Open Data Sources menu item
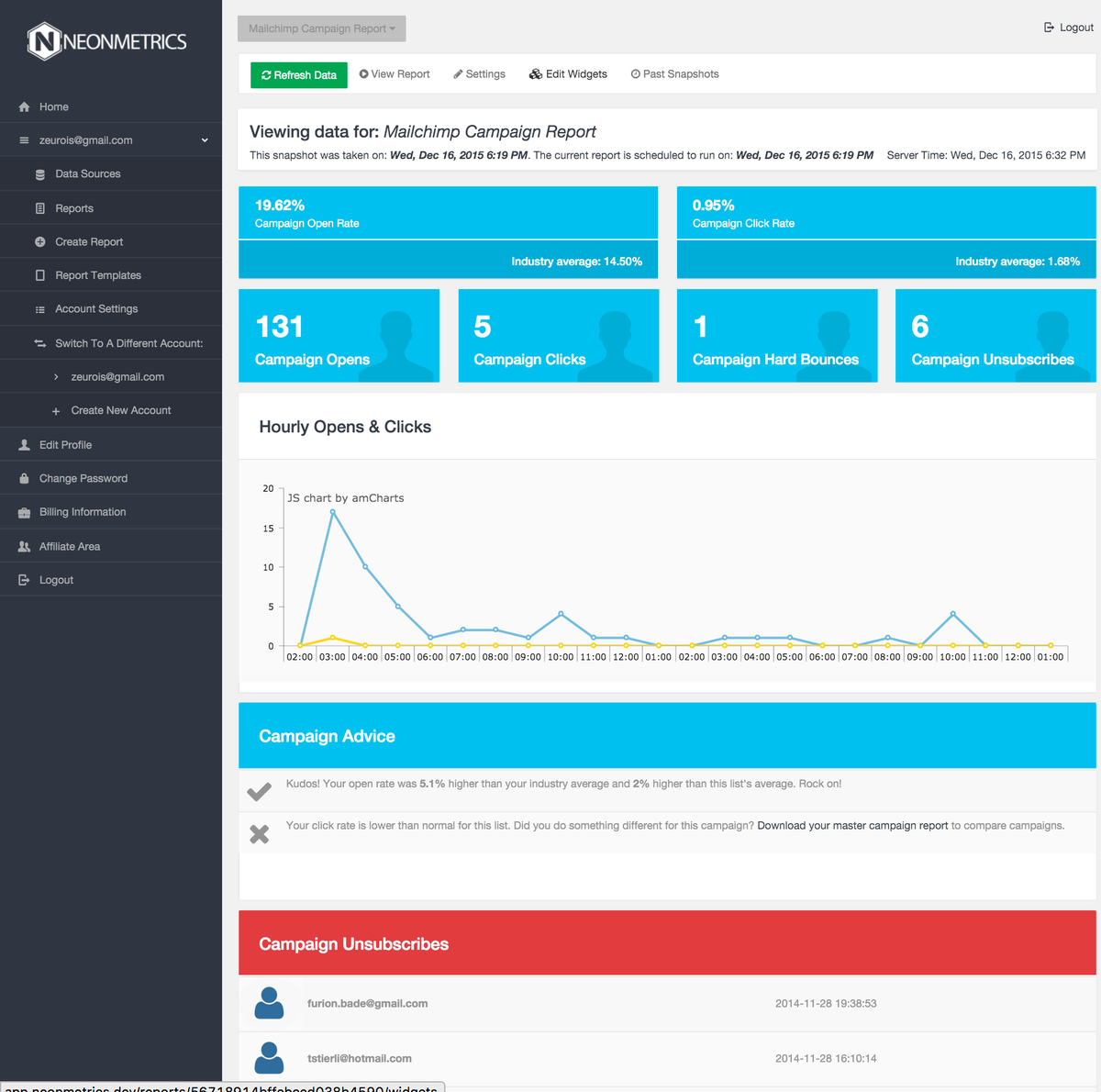This screenshot has width=1101, height=1092. tap(111, 174)
